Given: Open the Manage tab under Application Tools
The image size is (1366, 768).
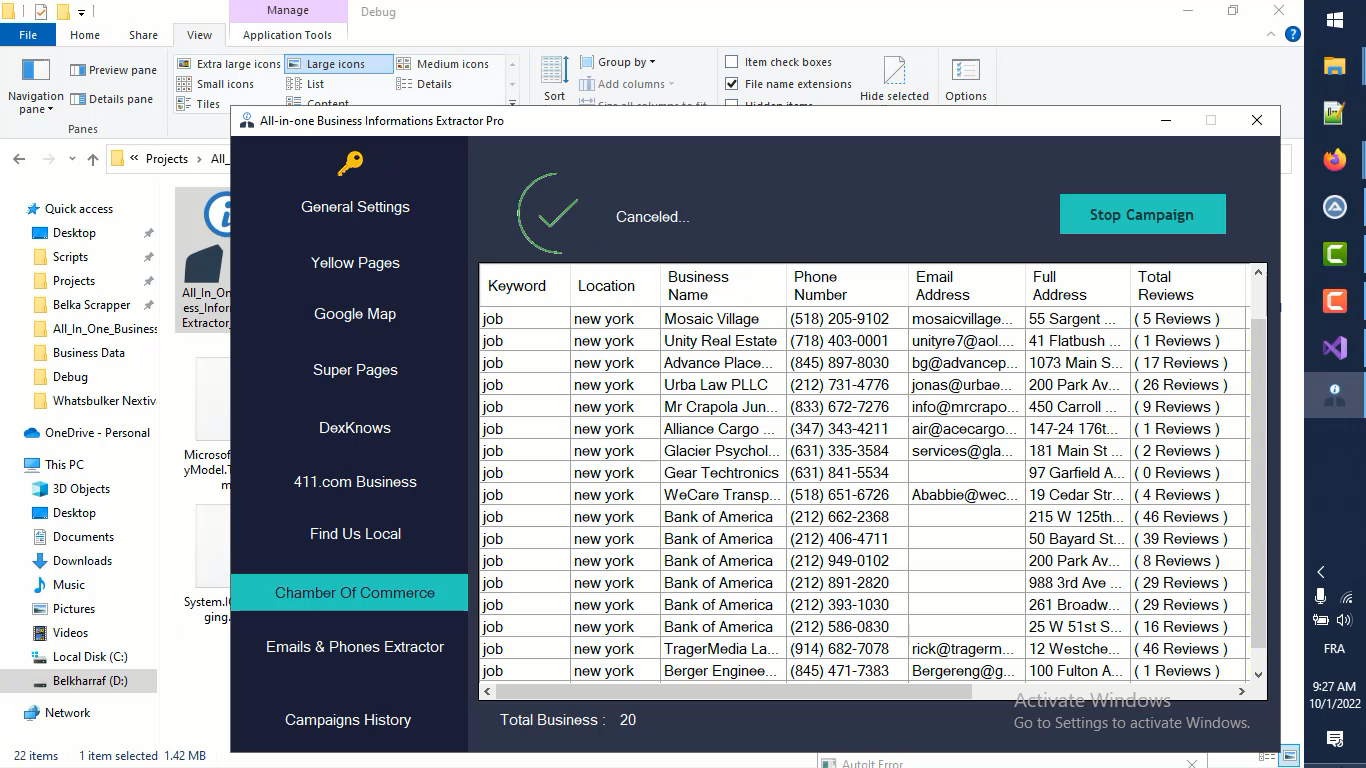Looking at the screenshot, I should point(288,11).
